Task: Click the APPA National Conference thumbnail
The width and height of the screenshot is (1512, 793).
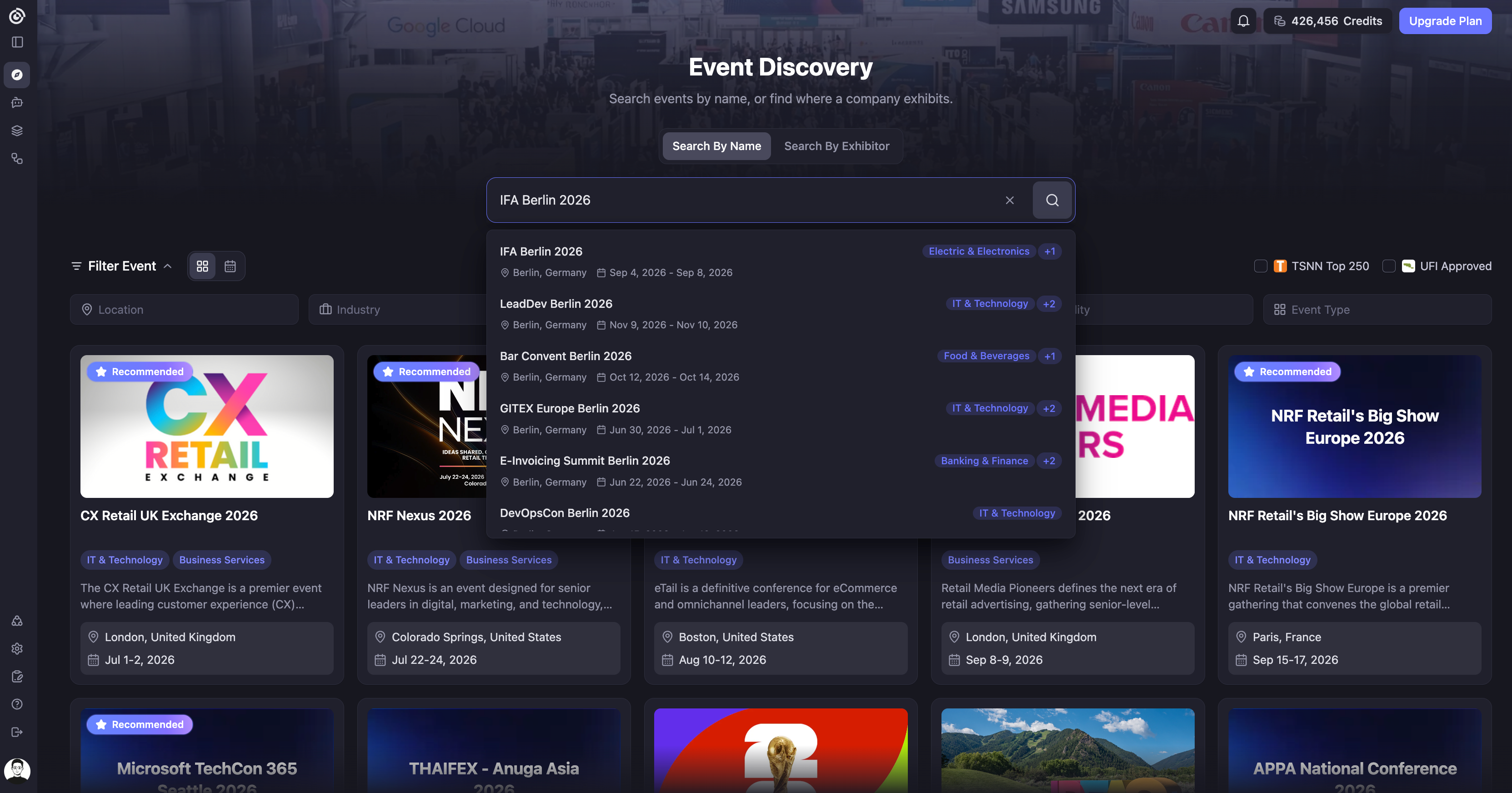Action: tap(1355, 751)
